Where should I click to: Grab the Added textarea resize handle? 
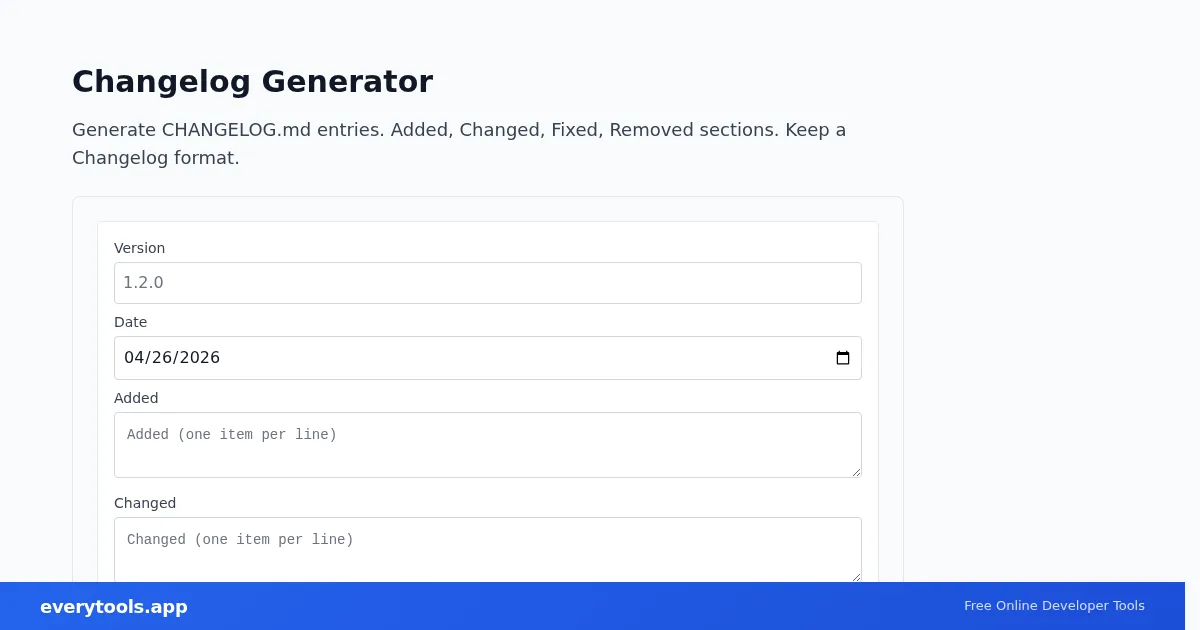[855, 471]
